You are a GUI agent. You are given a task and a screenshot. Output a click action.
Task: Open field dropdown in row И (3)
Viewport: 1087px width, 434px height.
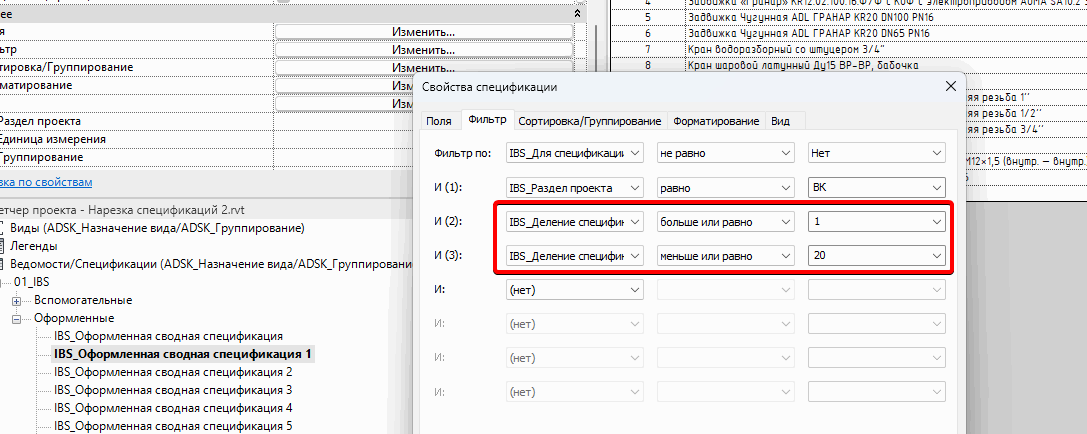point(575,256)
